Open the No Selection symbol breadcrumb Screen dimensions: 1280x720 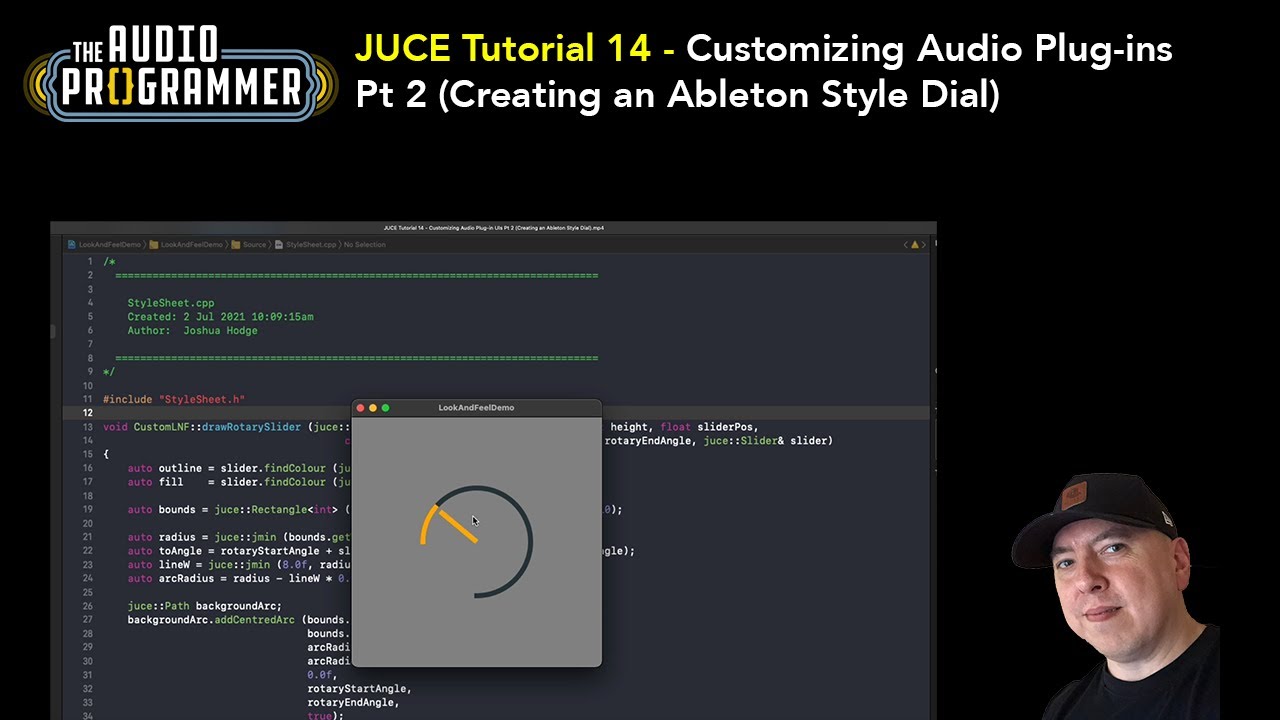pos(364,244)
